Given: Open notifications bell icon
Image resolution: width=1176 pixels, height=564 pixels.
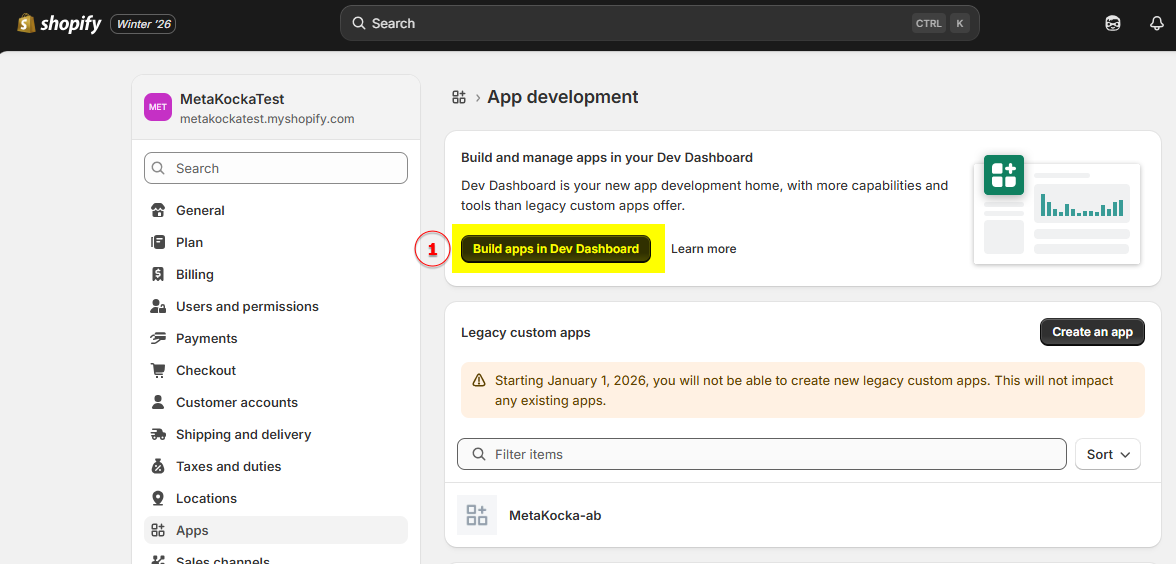Looking at the screenshot, I should pyautogui.click(x=1156, y=24).
